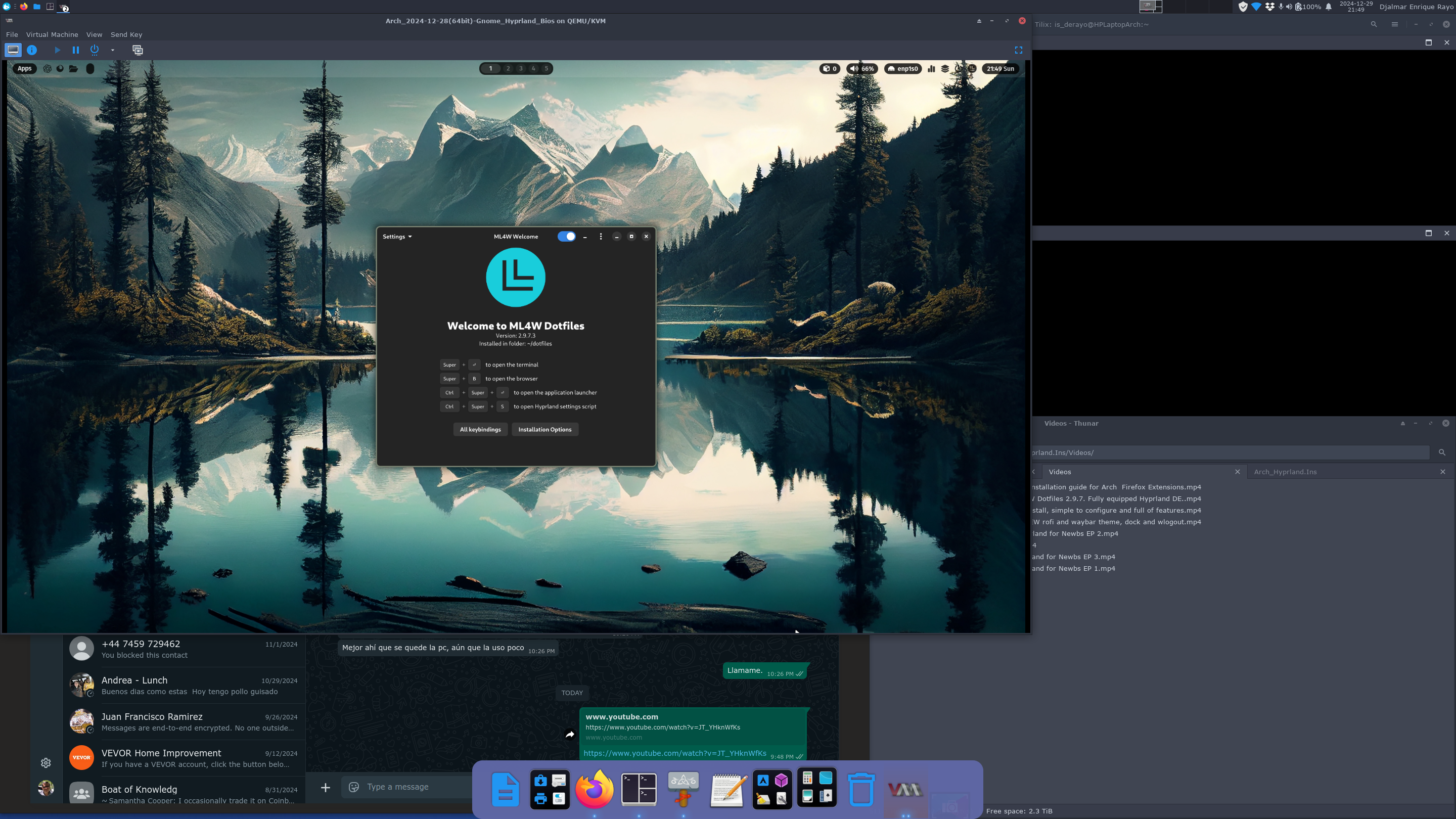The width and height of the screenshot is (1456, 819).
Task: Click the All keybindings button
Action: pyautogui.click(x=480, y=429)
